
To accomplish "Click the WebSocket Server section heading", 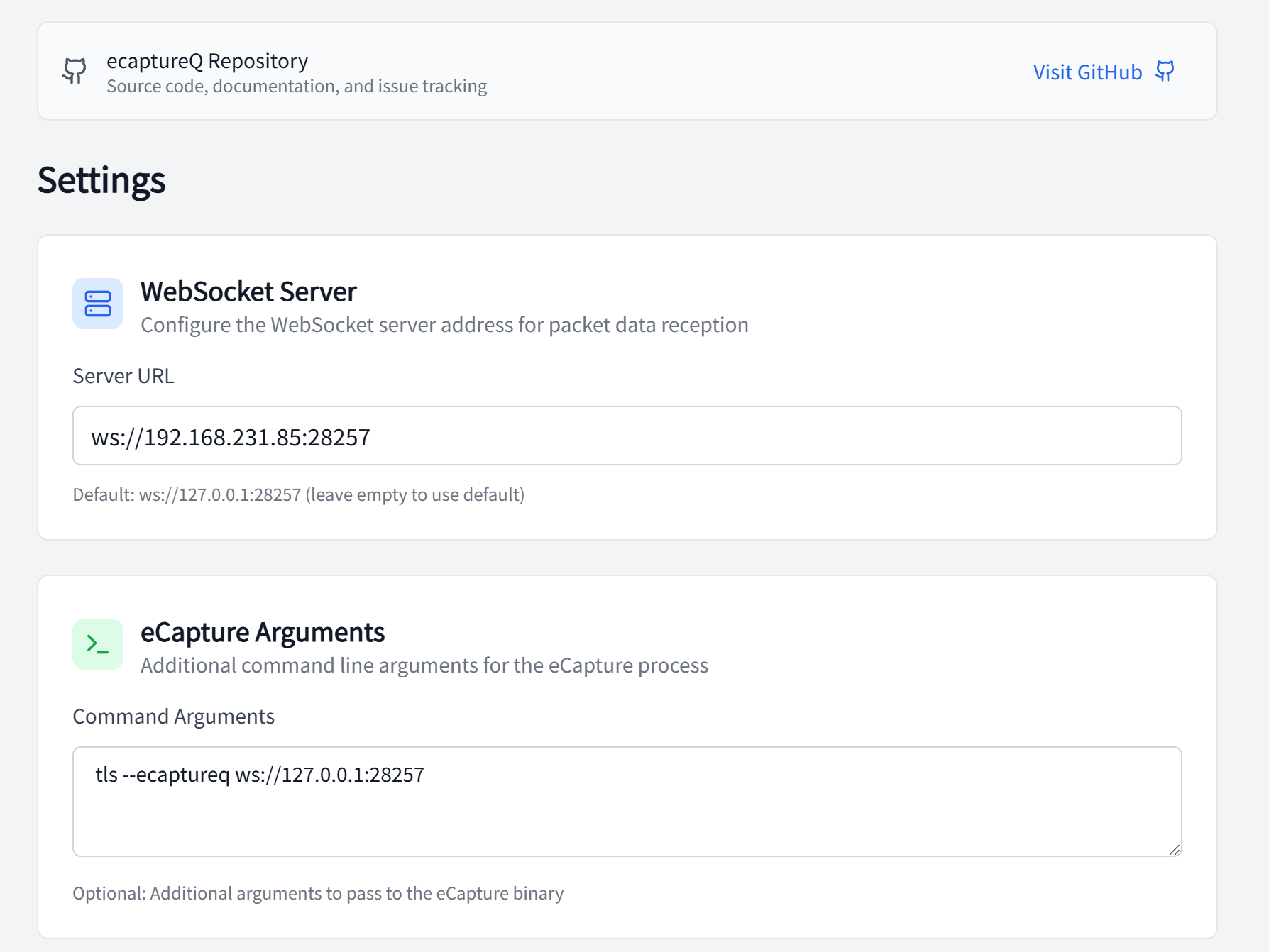I will (x=248, y=292).
